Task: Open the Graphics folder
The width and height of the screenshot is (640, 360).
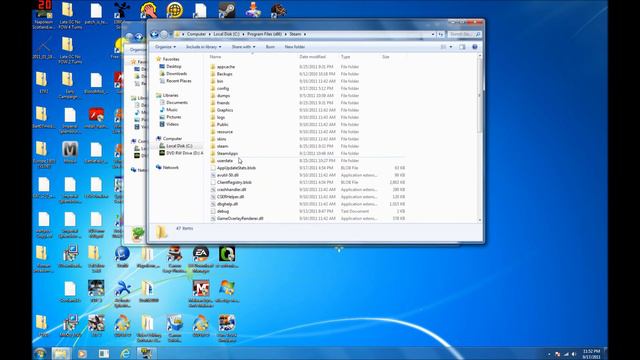Action: pyautogui.click(x=225, y=110)
